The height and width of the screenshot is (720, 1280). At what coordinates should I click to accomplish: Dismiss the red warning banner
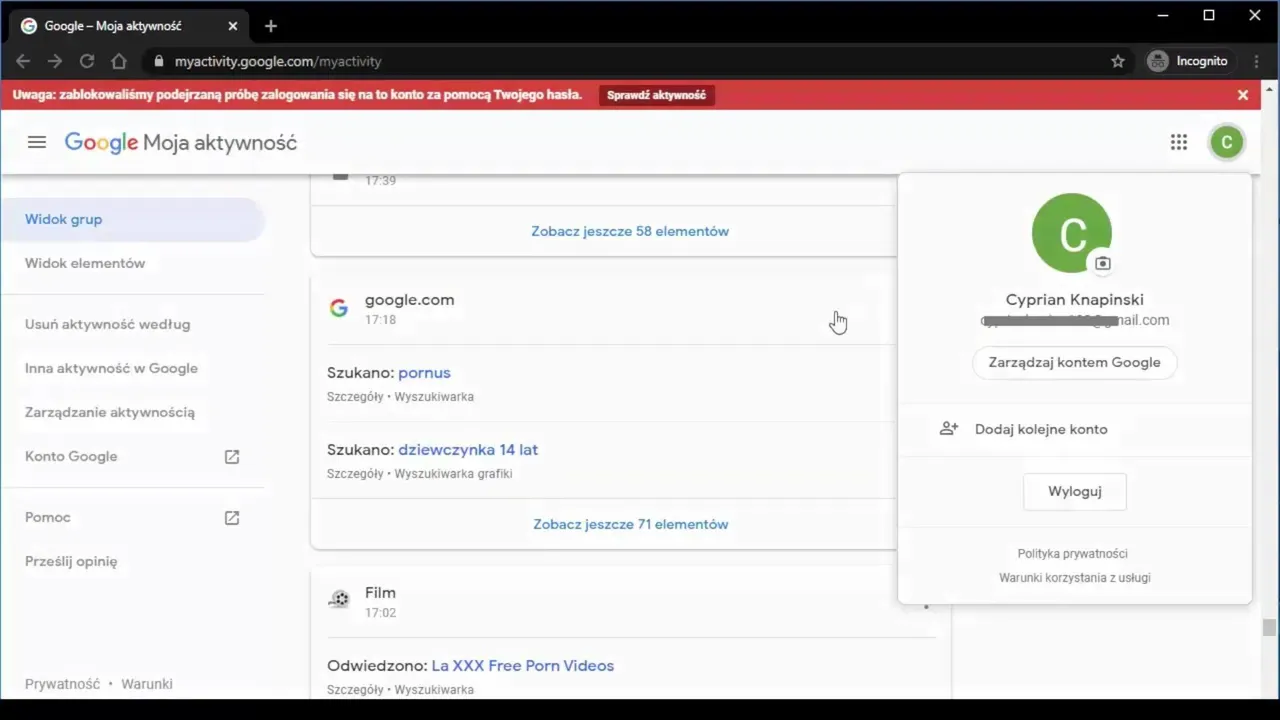click(1243, 95)
